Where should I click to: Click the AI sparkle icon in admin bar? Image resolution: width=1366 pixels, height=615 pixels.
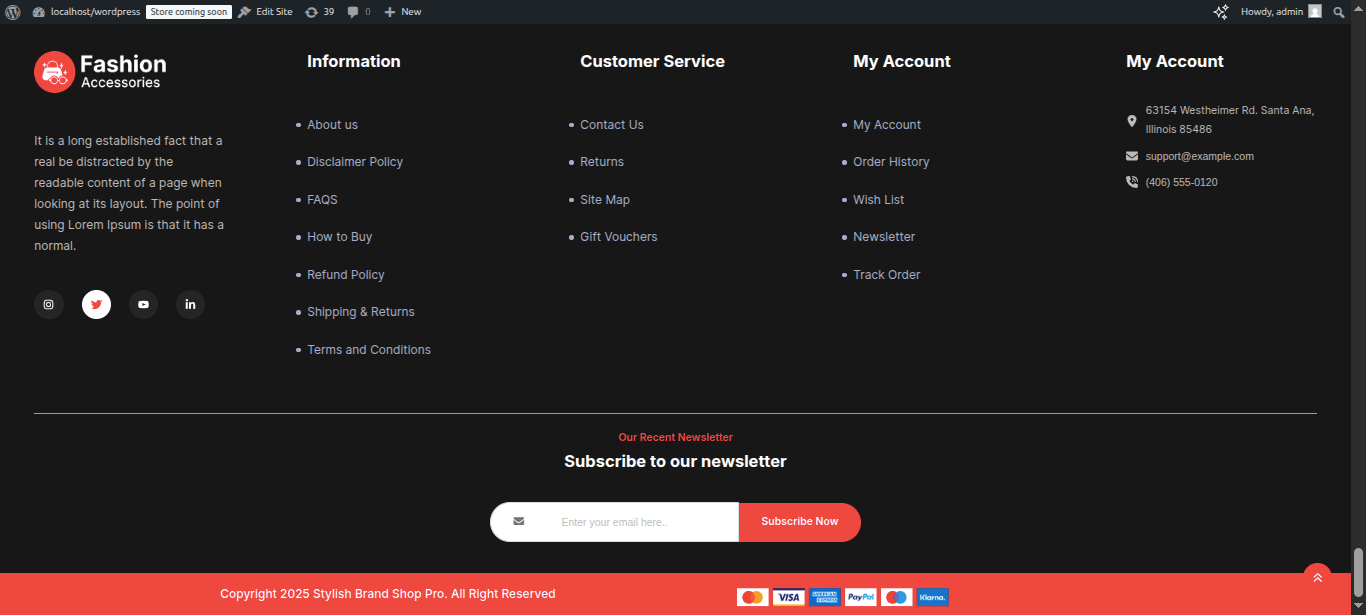tap(1221, 12)
